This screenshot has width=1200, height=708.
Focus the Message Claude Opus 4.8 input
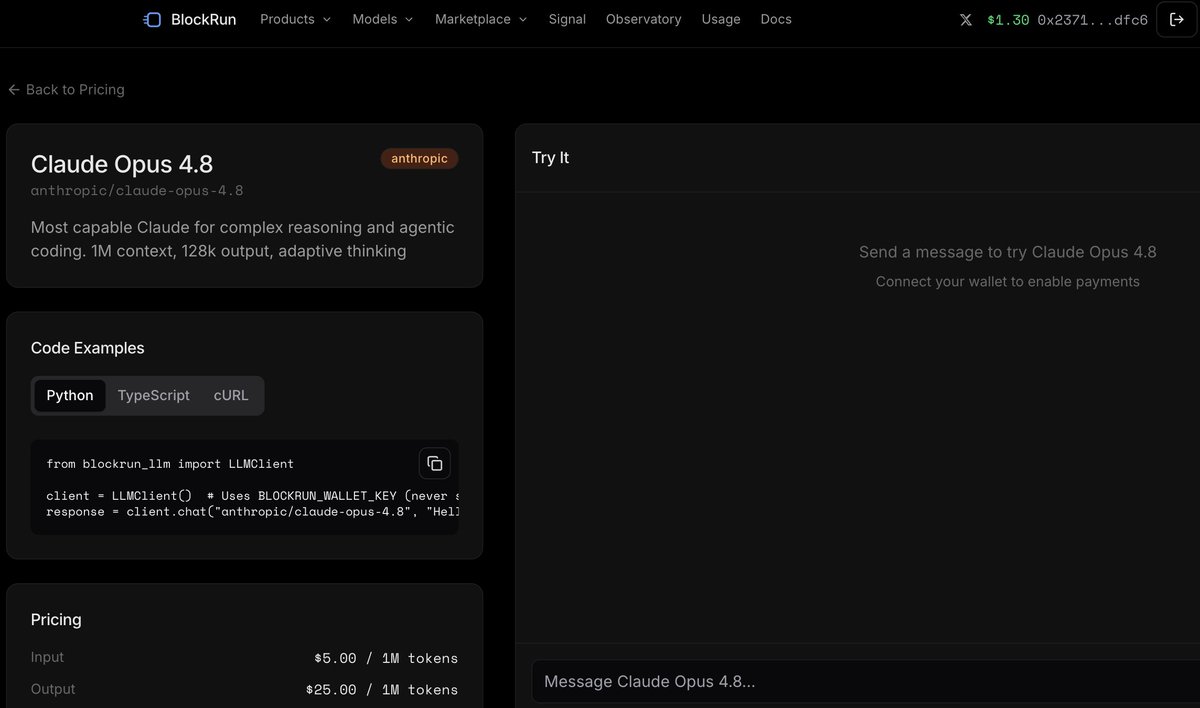865,682
